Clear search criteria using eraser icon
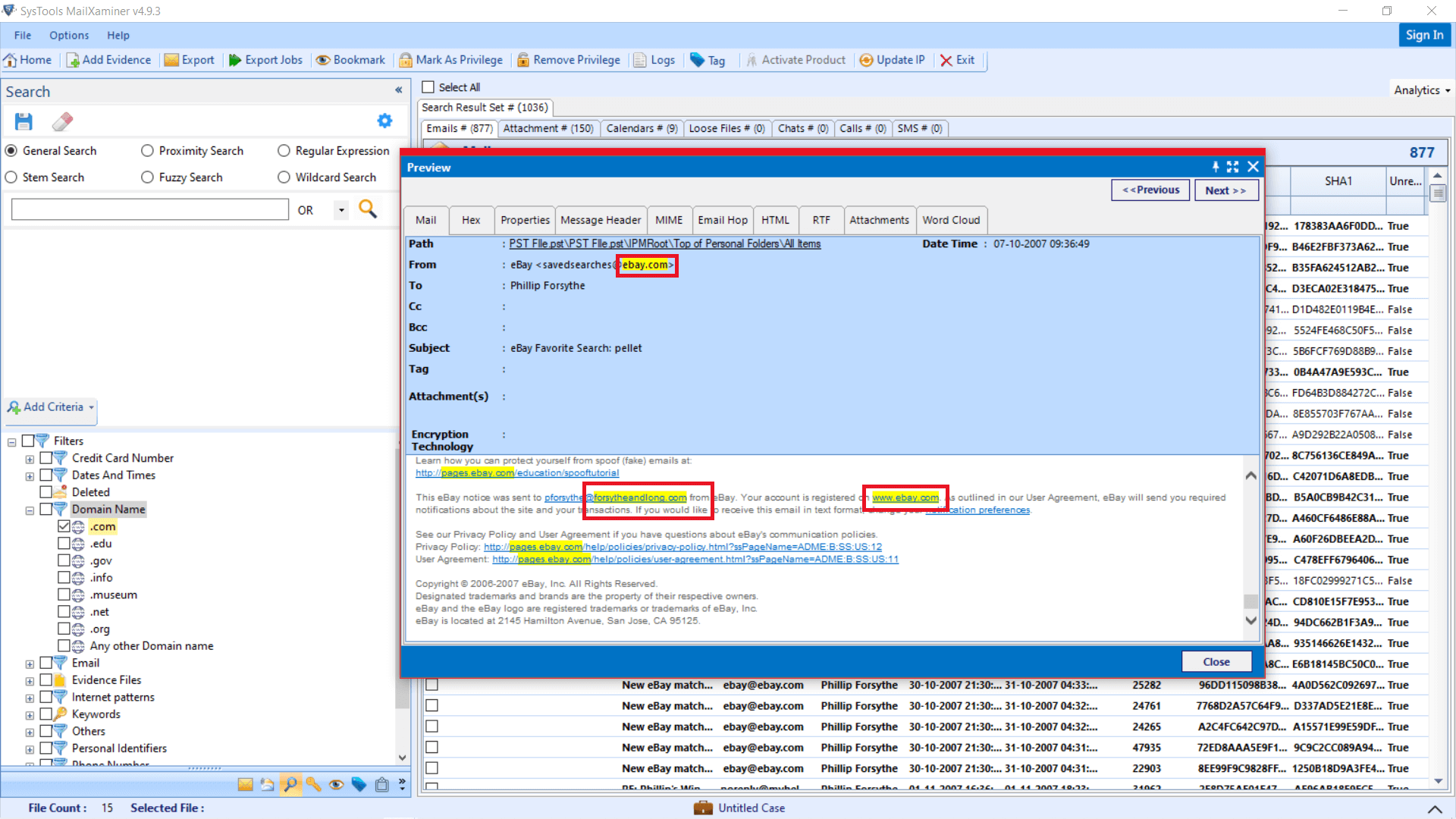Image resolution: width=1456 pixels, height=819 pixels. tap(63, 121)
